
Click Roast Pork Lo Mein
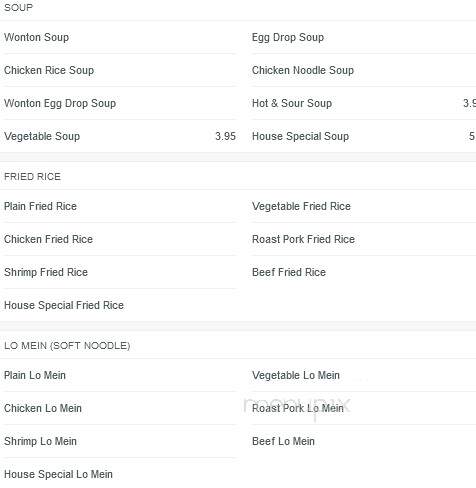(298, 408)
